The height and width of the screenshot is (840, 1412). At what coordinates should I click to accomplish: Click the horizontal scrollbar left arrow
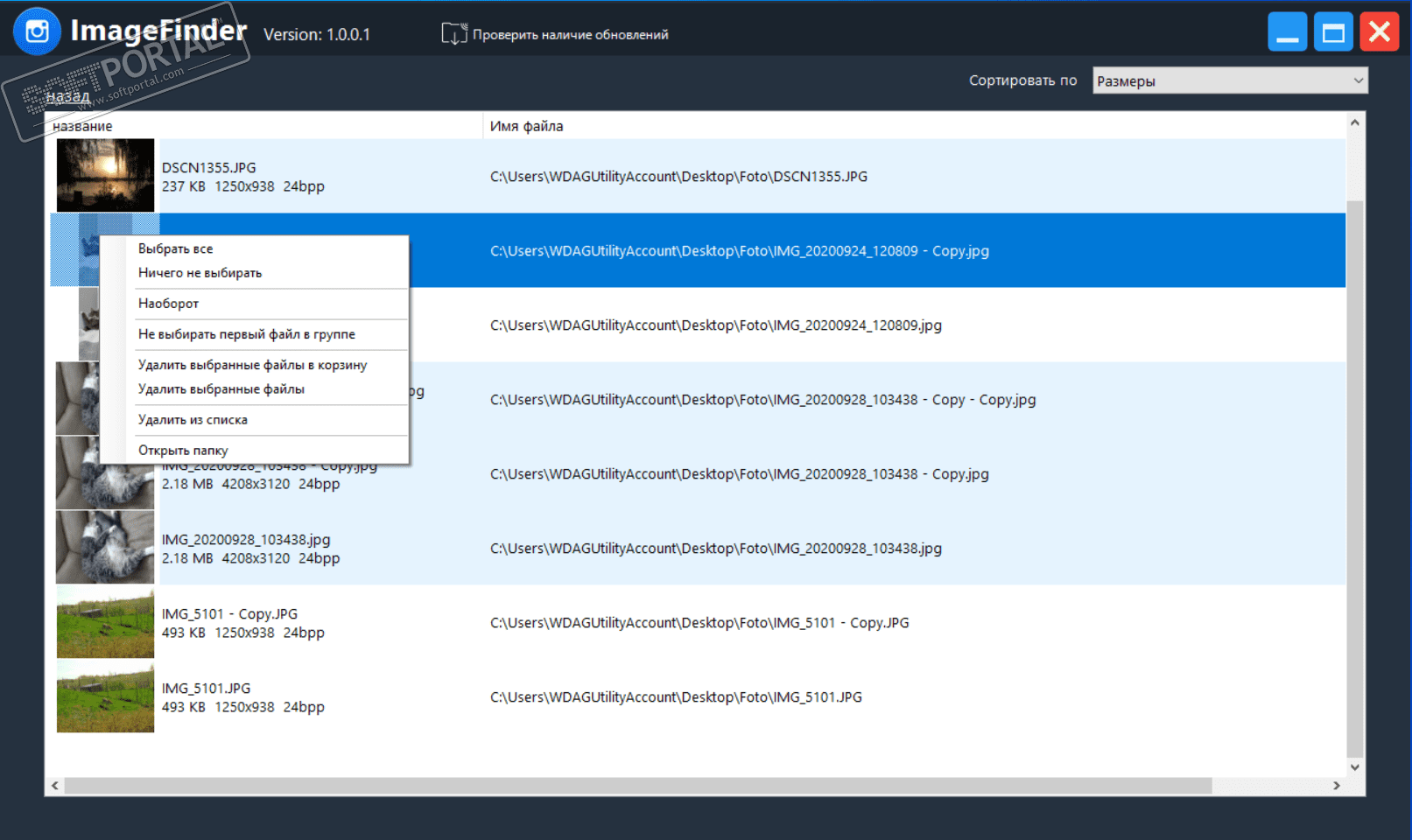point(55,786)
